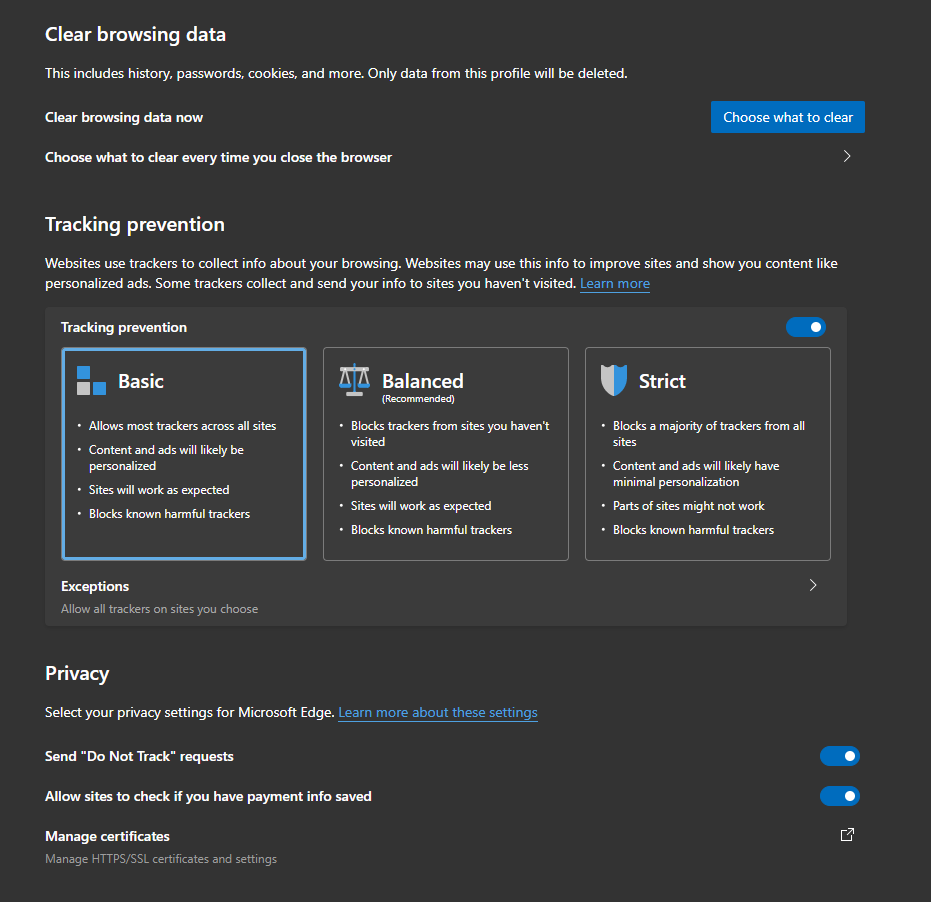Click "Choose what to clear every time" row text
Image resolution: width=931 pixels, height=902 pixels.
218,156
